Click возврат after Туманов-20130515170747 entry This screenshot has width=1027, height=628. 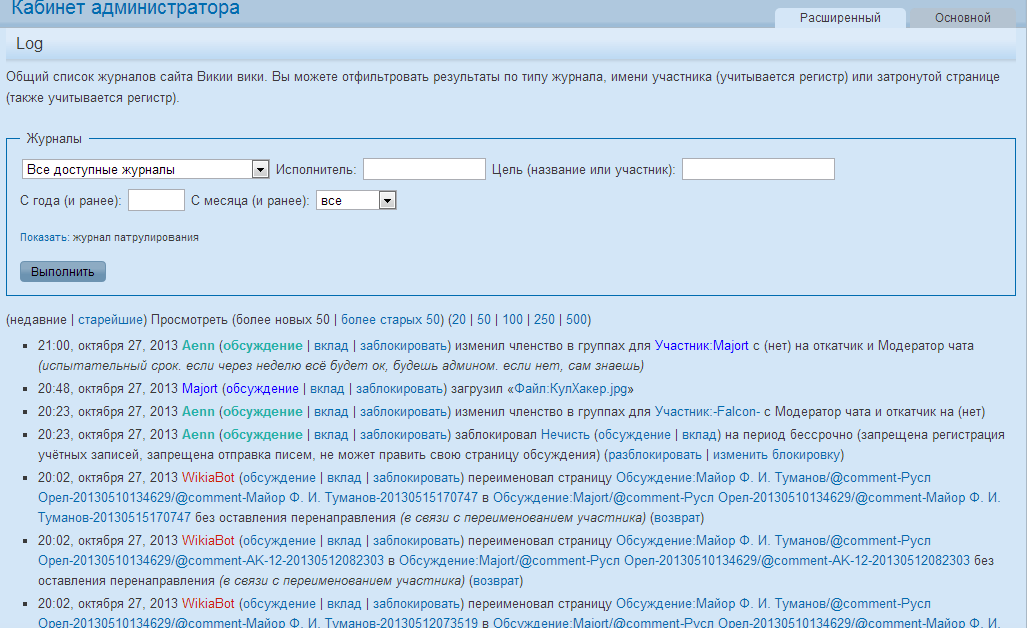[677, 518]
